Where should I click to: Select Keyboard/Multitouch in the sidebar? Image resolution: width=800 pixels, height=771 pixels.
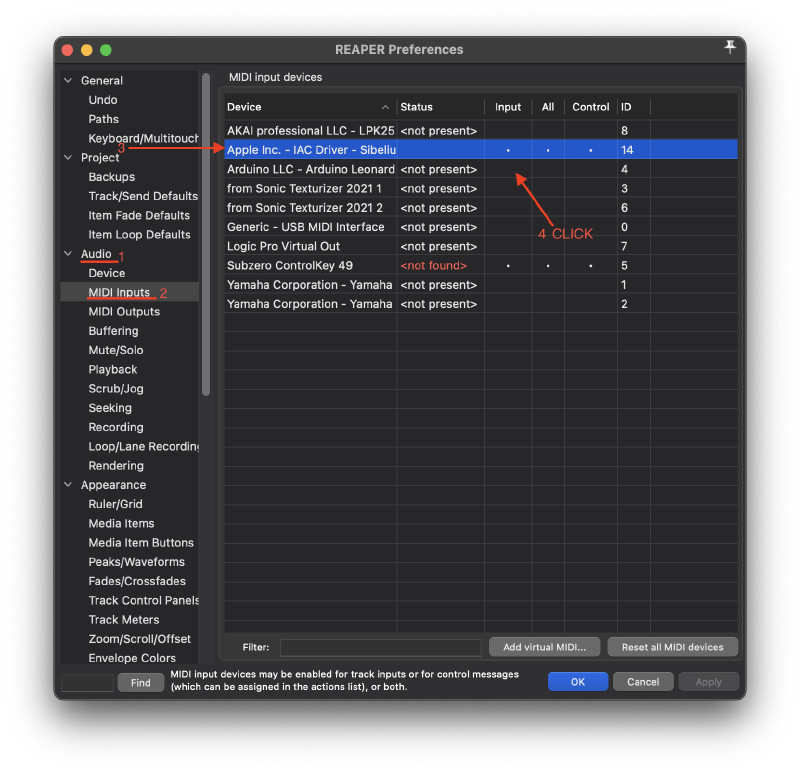[x=143, y=138]
